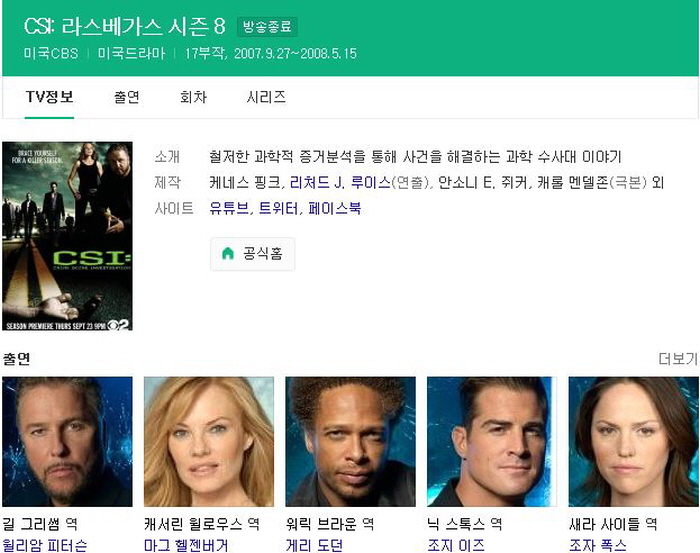Click the actor name 마그 헬젠버거
Screen dimensions: 700x553
(x=186, y=545)
